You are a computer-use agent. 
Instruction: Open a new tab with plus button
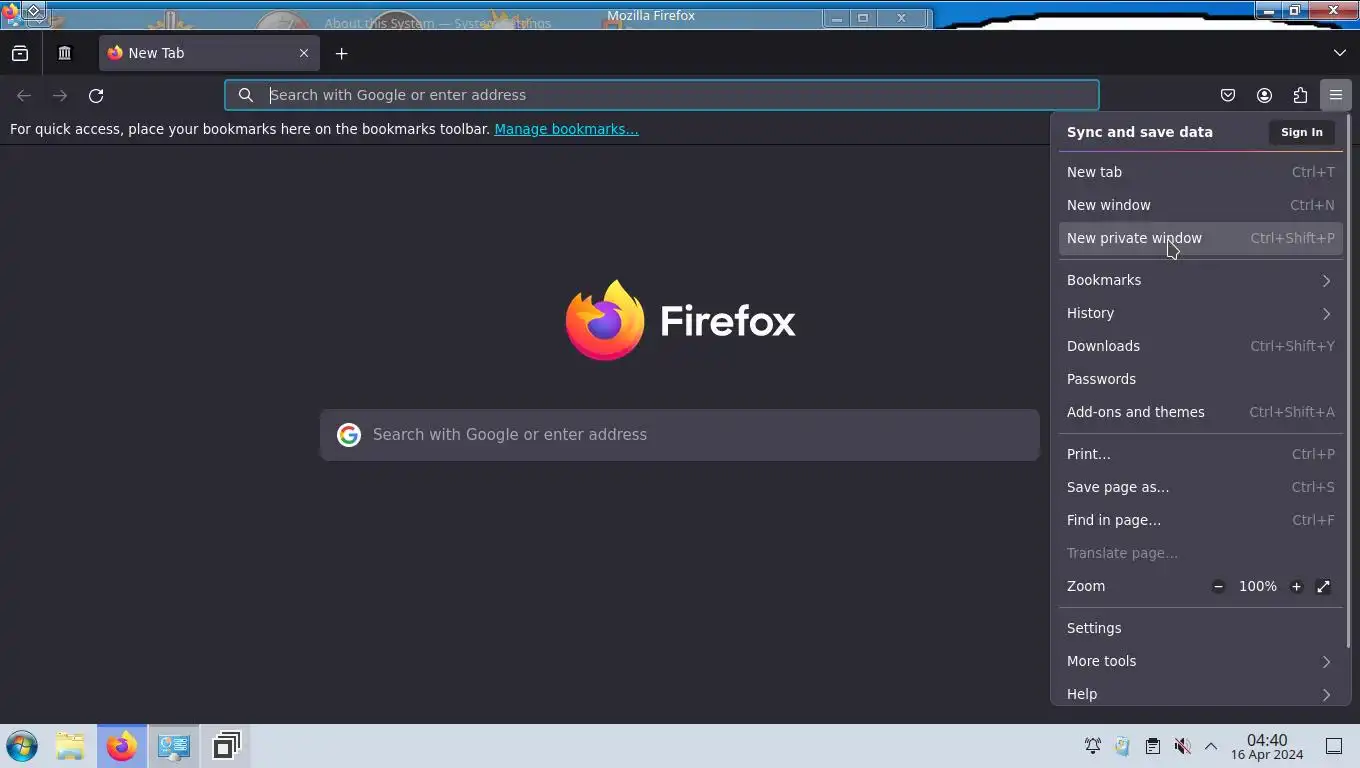point(341,53)
